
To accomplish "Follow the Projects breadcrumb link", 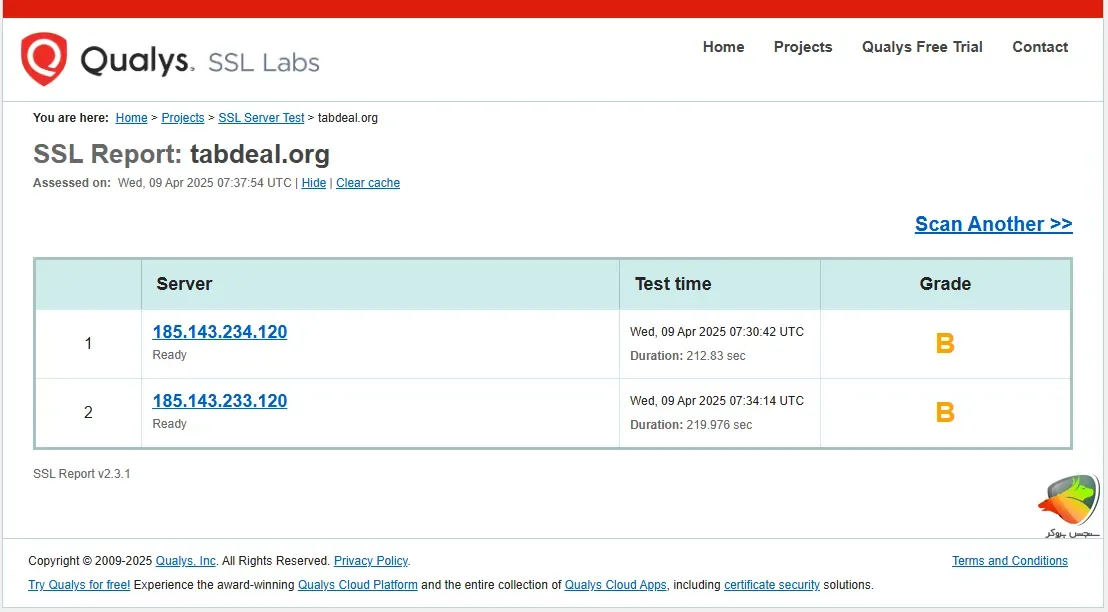I will (x=182, y=118).
